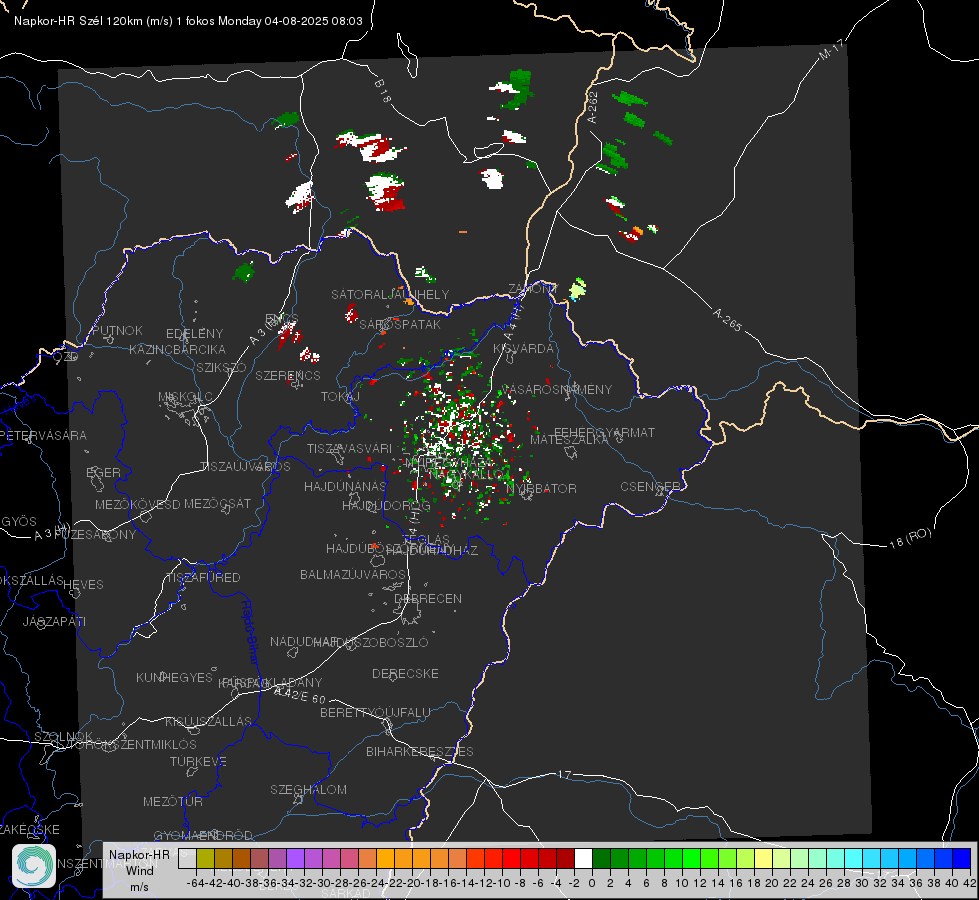Click the title text 'Napkor-HR Szél 120km (m/s)'
The image size is (979, 900).
point(93,21)
